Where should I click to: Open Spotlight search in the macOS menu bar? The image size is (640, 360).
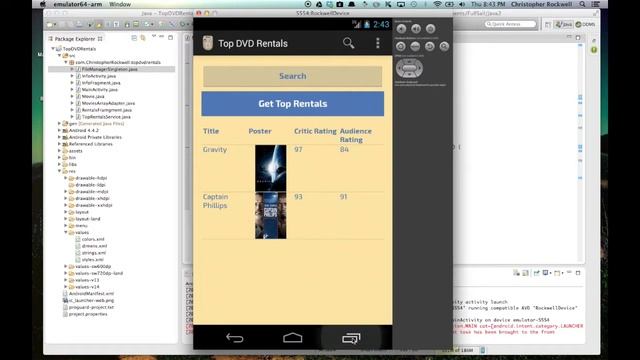click(x=582, y=4)
